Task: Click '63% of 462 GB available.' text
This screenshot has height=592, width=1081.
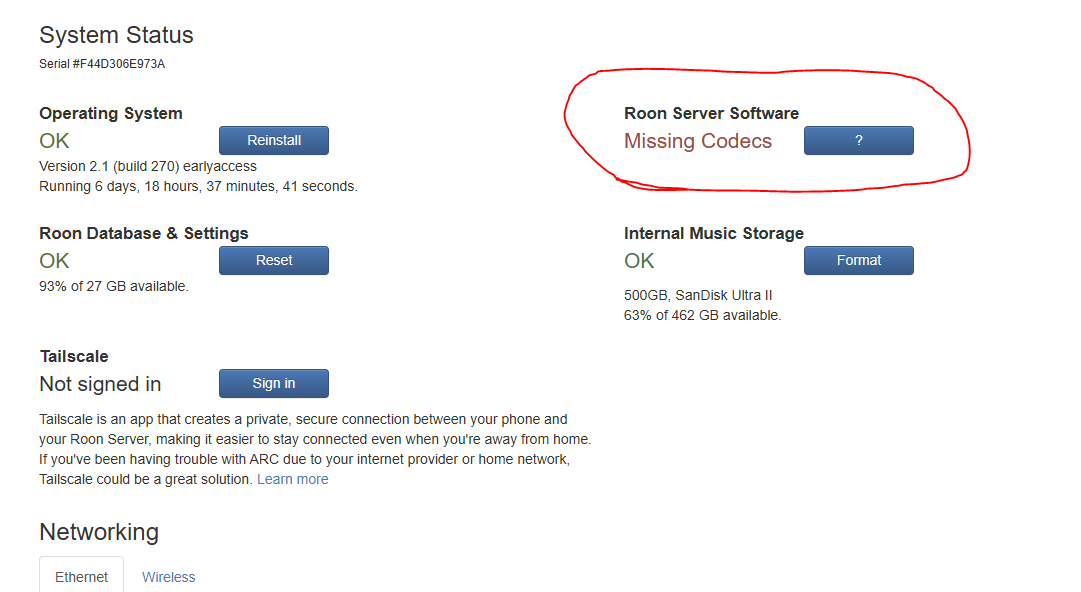Action: [703, 315]
